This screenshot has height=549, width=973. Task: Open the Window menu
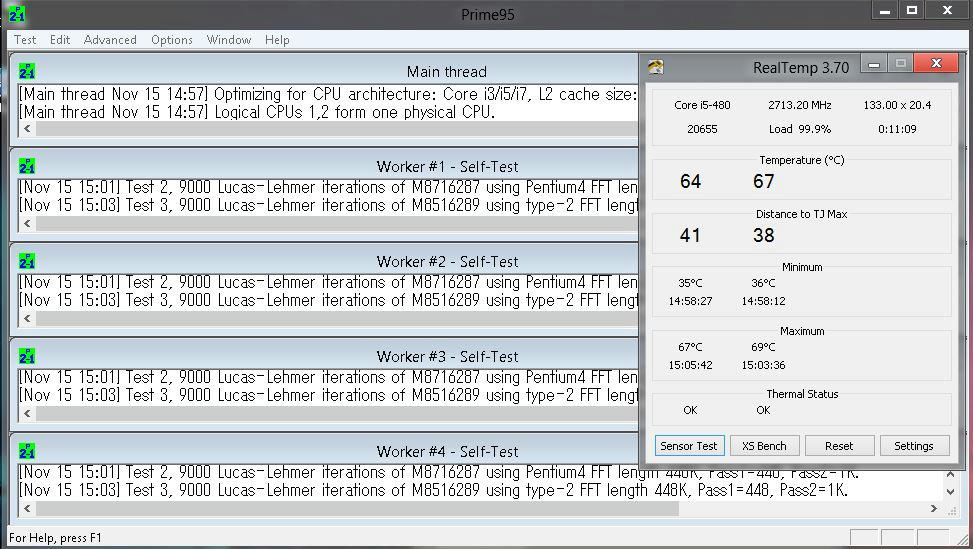coord(229,40)
